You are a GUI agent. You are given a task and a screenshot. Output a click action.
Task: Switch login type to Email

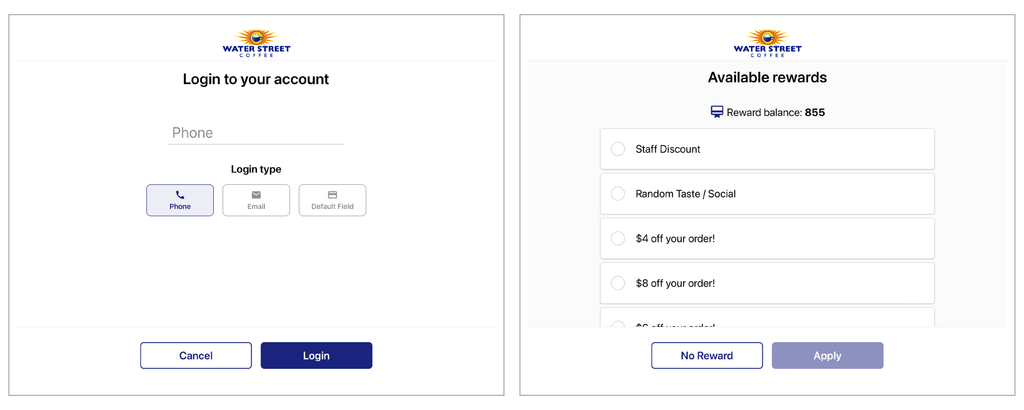pyautogui.click(x=256, y=200)
